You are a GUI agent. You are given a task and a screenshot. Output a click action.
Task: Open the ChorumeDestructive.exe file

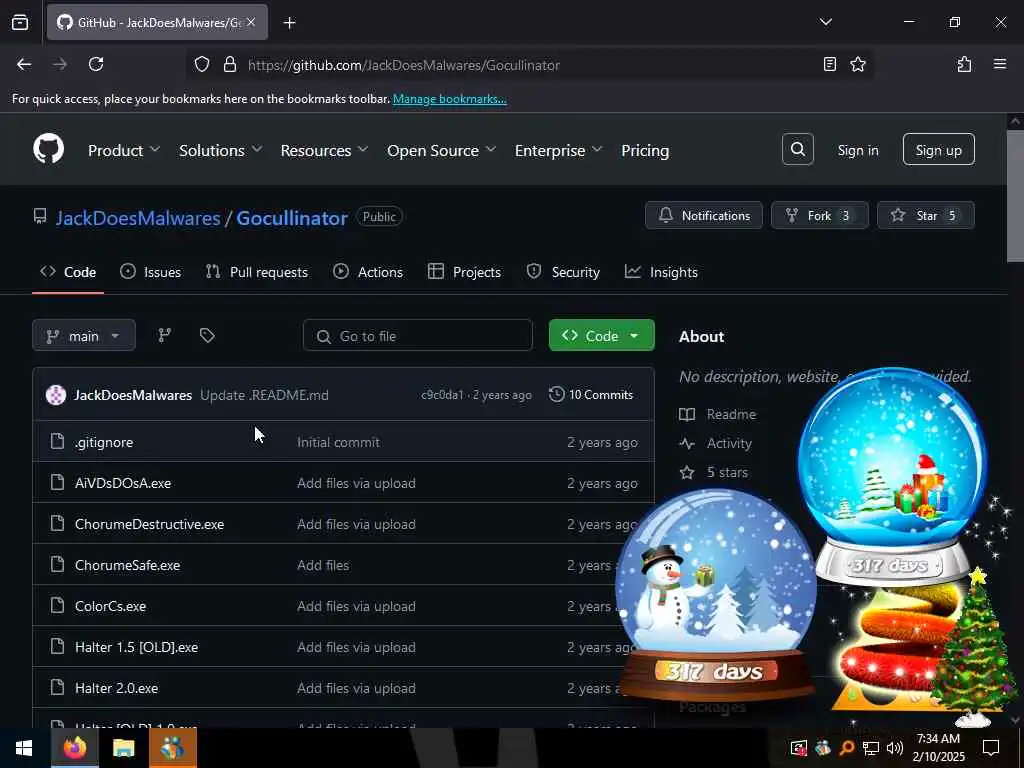tap(150, 524)
